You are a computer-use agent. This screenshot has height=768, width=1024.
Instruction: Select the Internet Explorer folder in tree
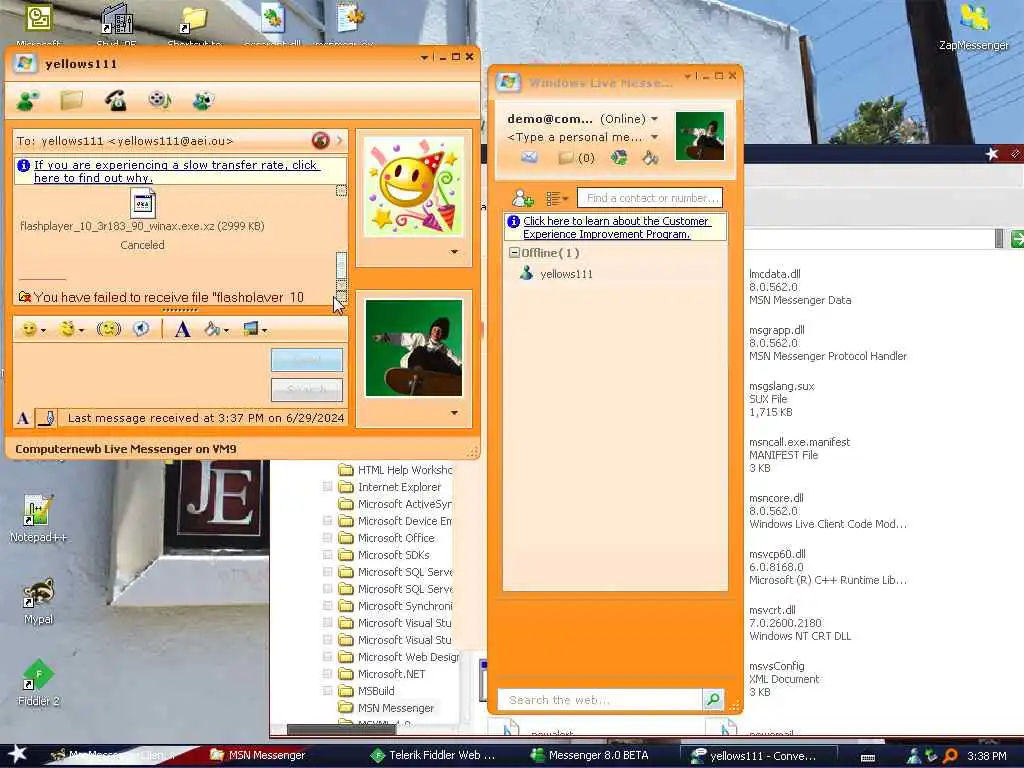pyautogui.click(x=390, y=487)
